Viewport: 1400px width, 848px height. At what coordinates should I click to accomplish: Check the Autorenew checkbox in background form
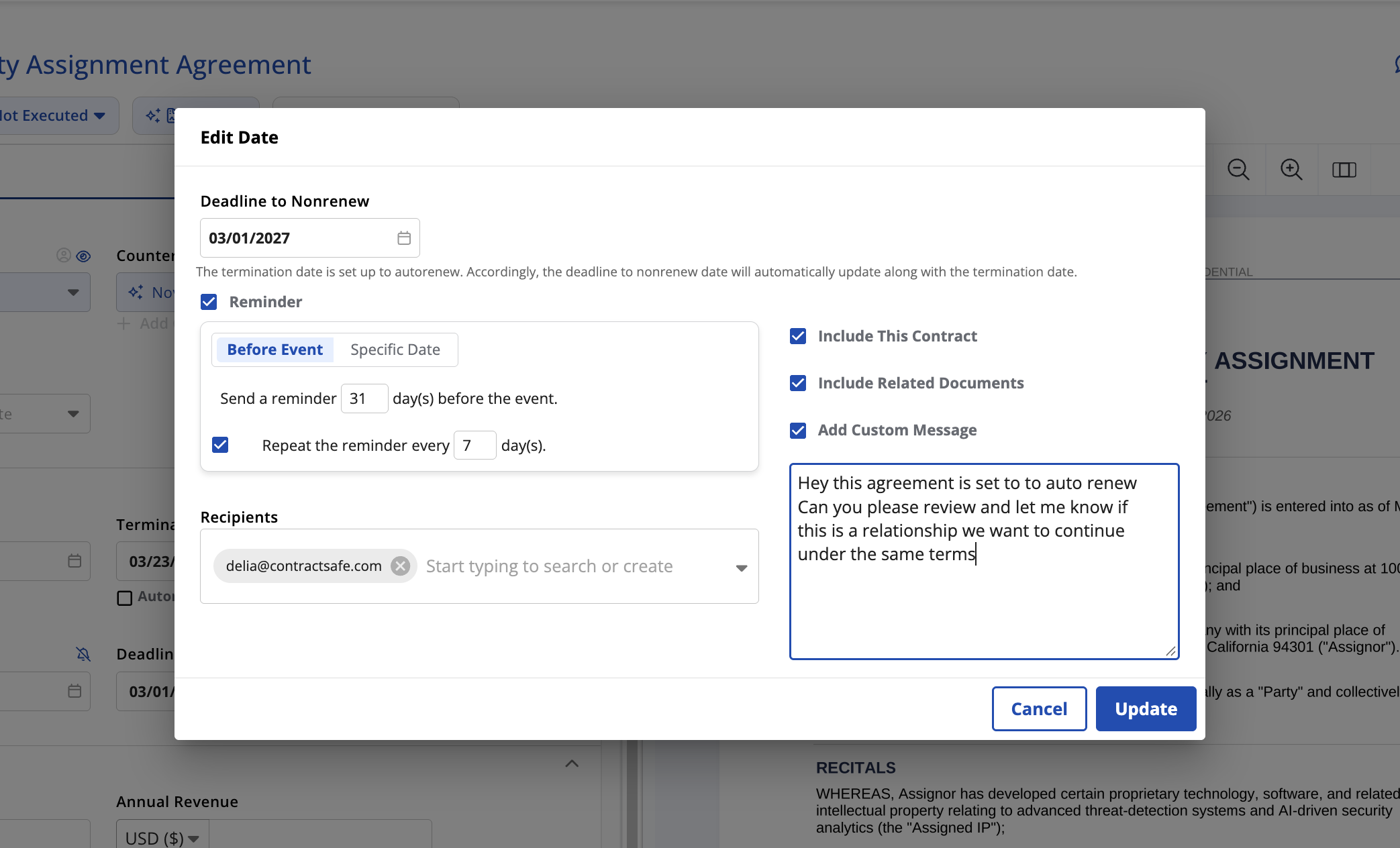tap(124, 597)
